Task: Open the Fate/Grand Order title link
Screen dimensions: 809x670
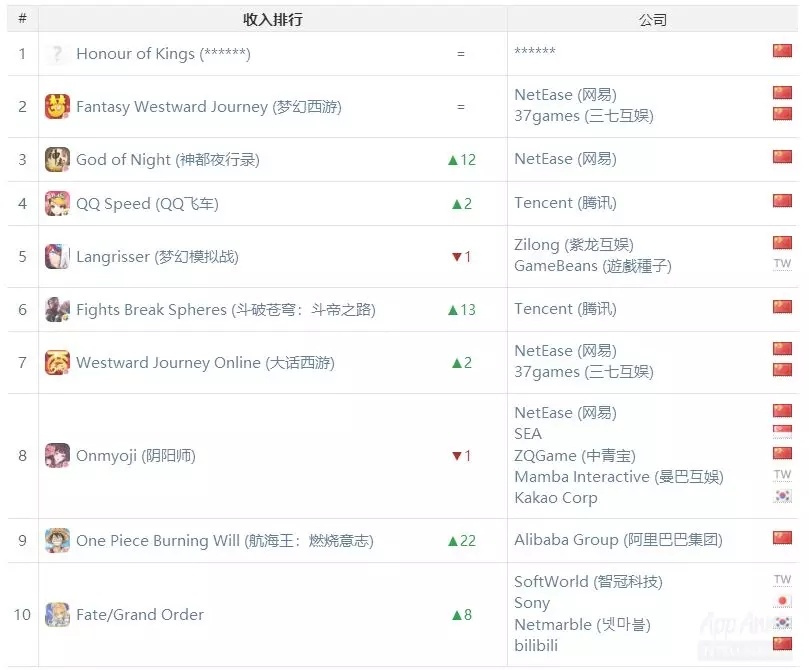Action: point(139,615)
